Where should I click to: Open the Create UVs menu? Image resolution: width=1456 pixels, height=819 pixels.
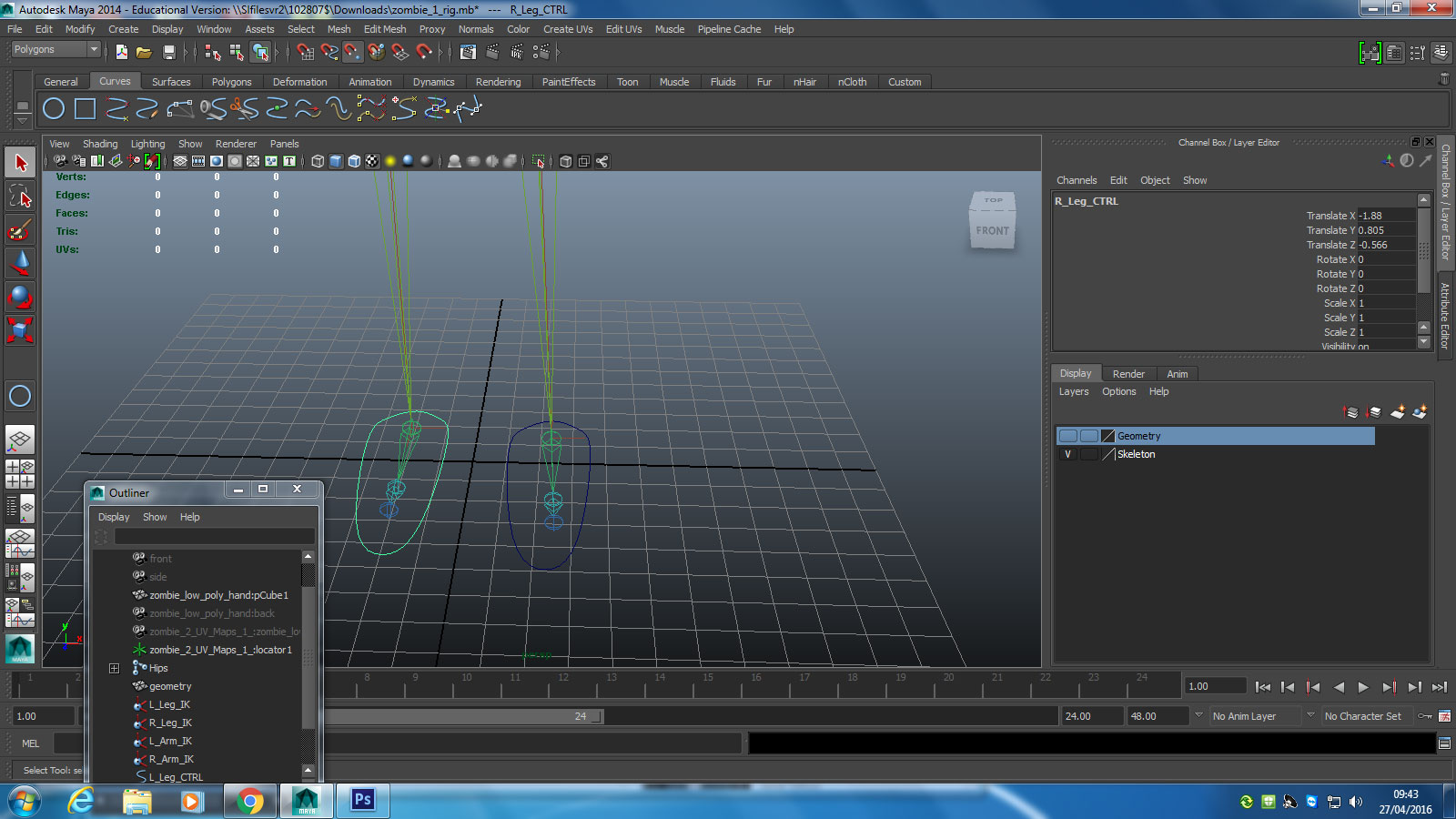click(568, 29)
